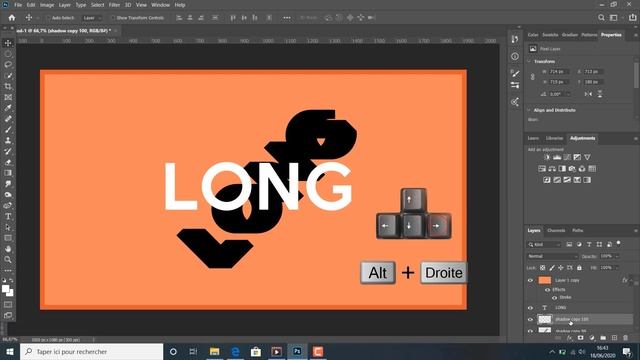The width and height of the screenshot is (640, 360).
Task: Click the Home icon in options bar
Action: pos(12,18)
